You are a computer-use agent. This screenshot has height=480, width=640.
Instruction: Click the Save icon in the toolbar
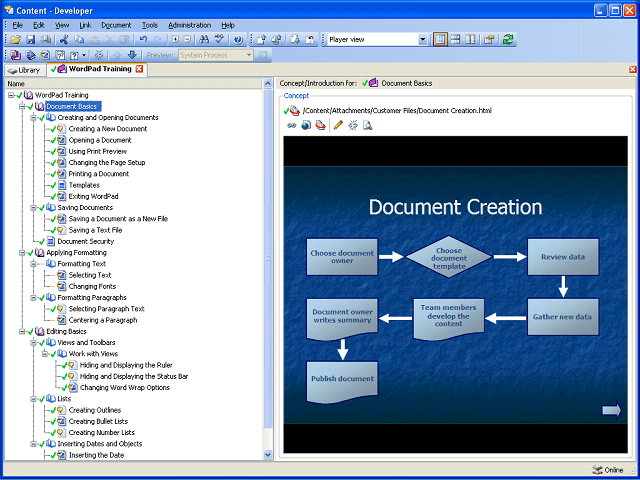point(31,39)
